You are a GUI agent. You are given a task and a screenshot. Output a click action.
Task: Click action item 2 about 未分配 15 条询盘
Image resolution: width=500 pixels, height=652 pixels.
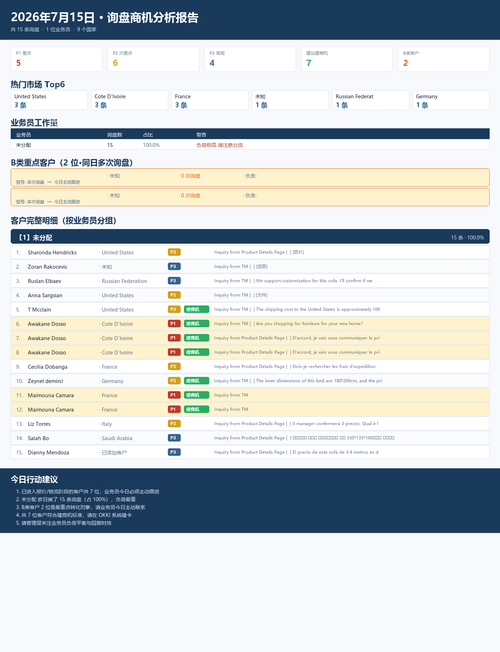pos(78,499)
